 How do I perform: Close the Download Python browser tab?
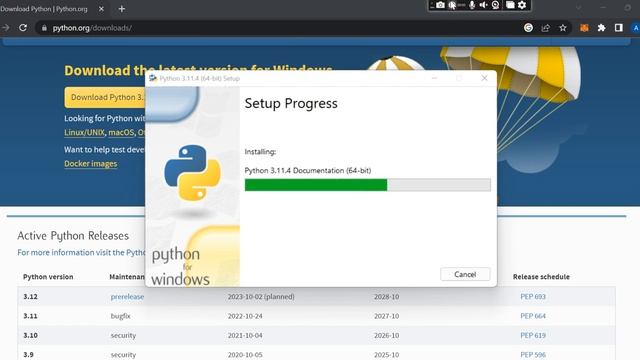(x=101, y=9)
